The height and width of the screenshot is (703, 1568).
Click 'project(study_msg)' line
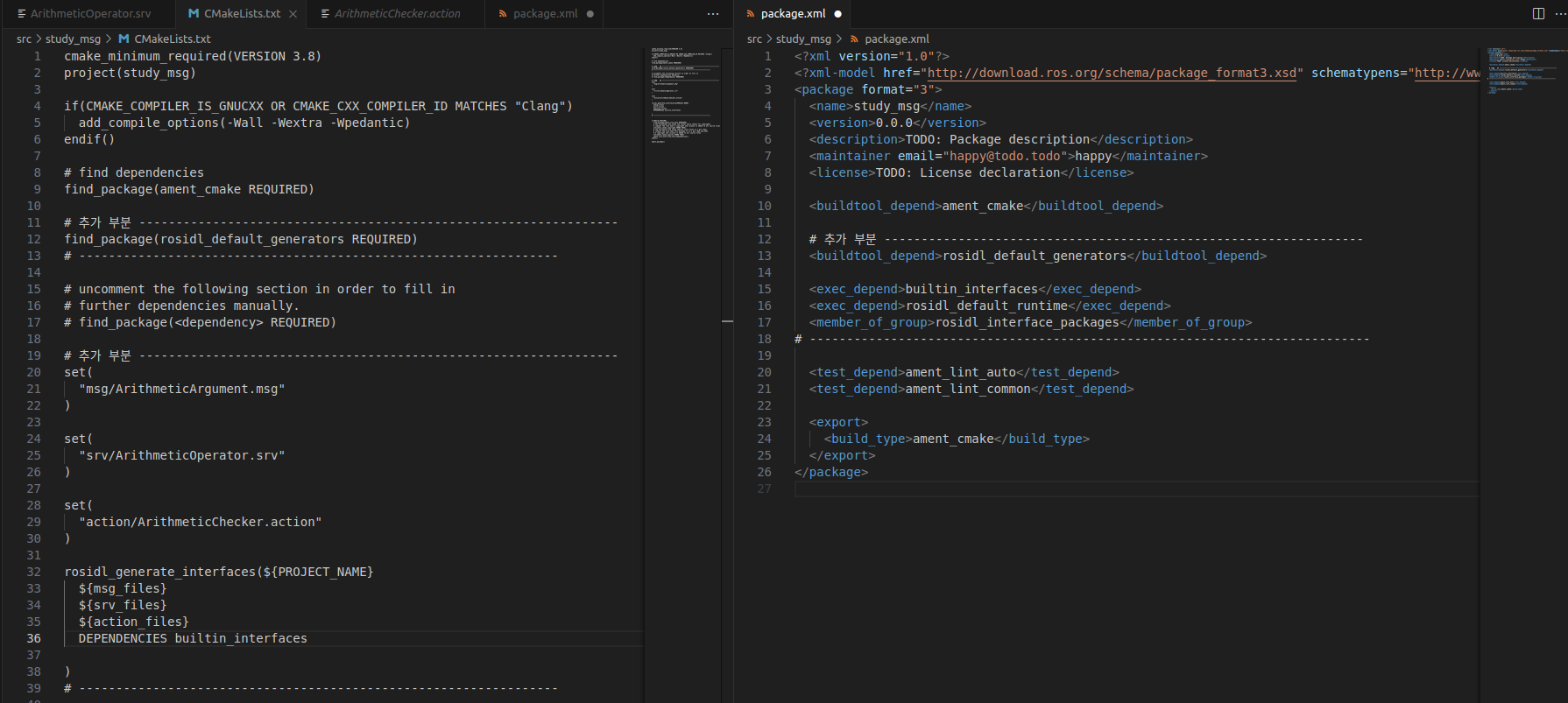(130, 74)
